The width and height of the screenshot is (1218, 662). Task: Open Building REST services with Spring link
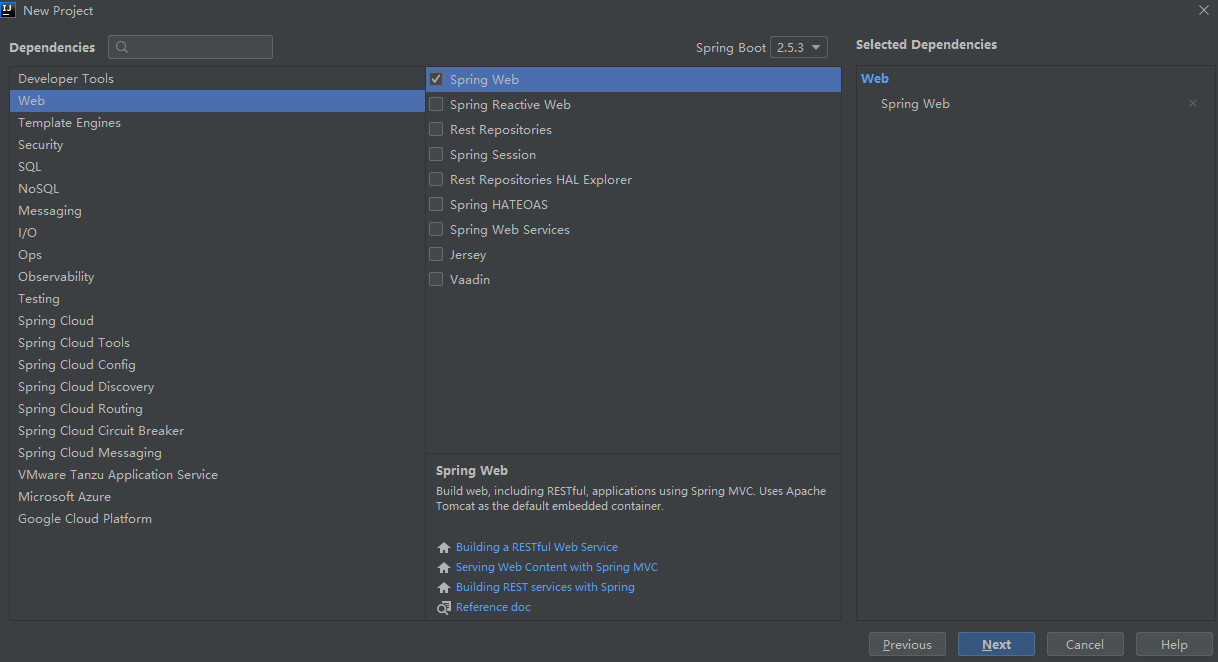[x=545, y=587]
